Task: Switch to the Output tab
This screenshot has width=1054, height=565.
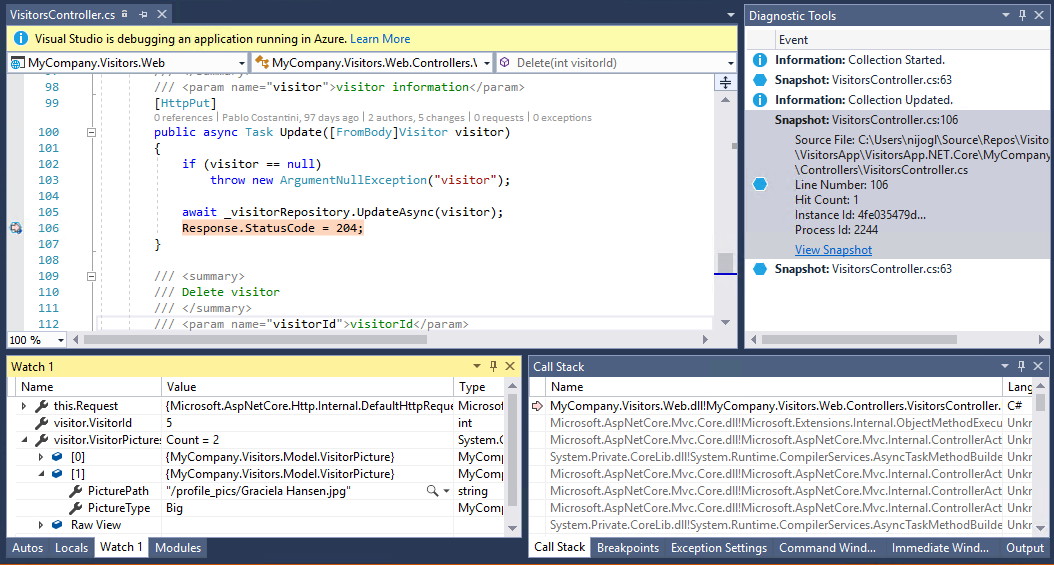Action: (1024, 548)
